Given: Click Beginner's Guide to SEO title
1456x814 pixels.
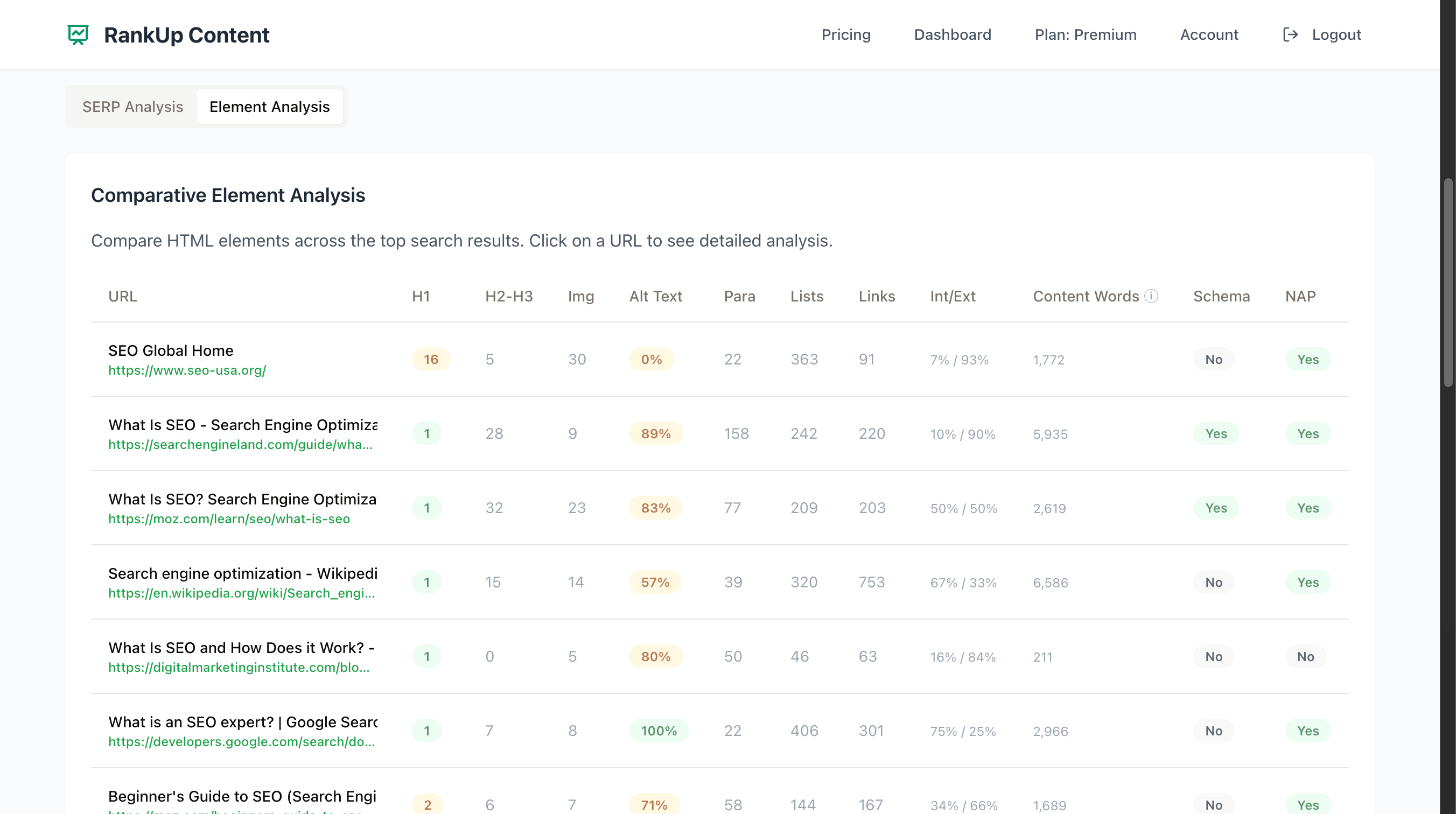Looking at the screenshot, I should coord(242,796).
